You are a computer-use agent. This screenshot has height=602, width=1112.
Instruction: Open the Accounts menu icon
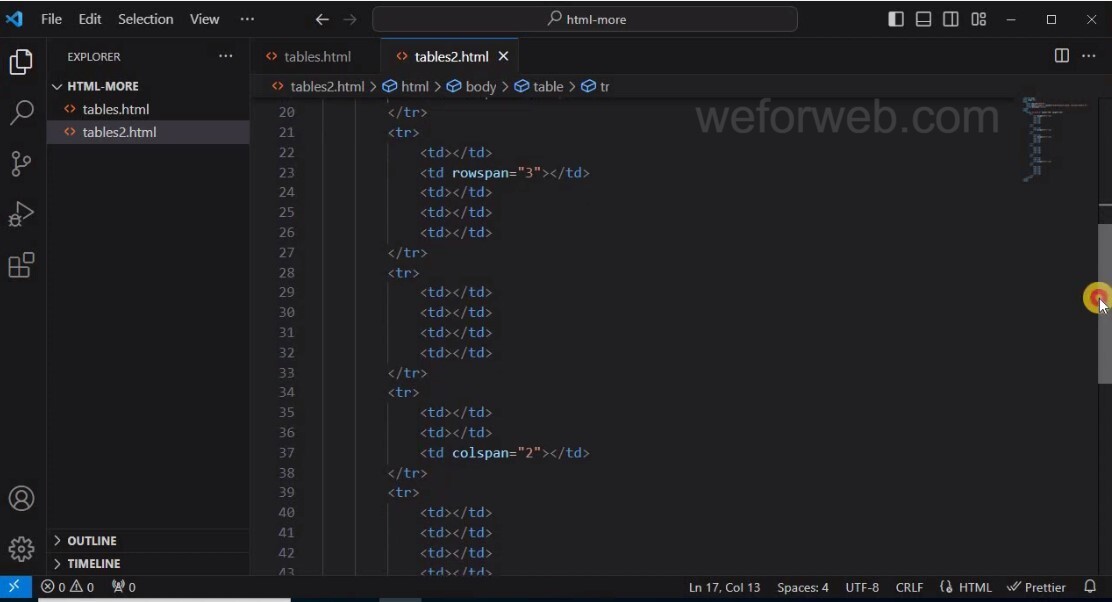click(x=21, y=498)
